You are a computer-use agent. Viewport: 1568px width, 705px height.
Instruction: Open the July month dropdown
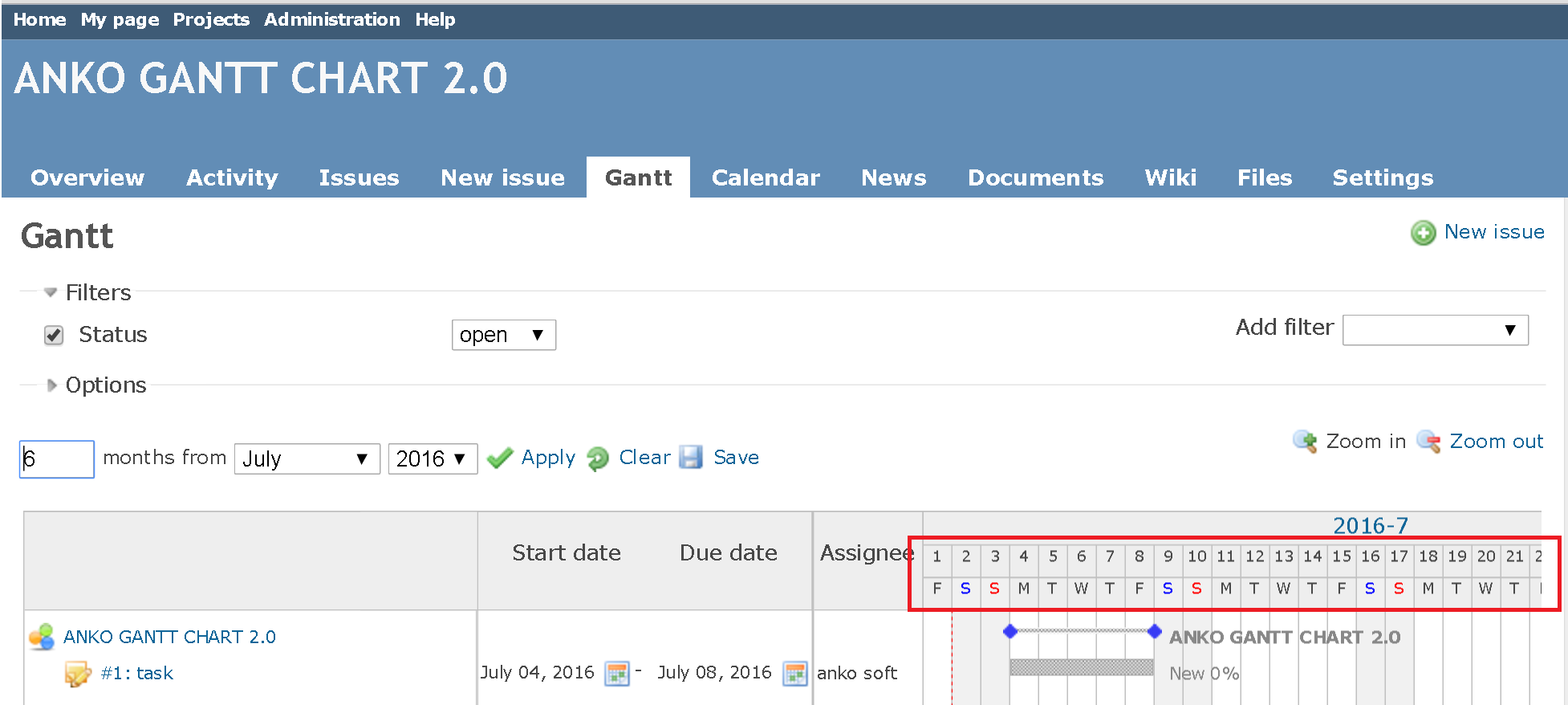[x=307, y=459]
